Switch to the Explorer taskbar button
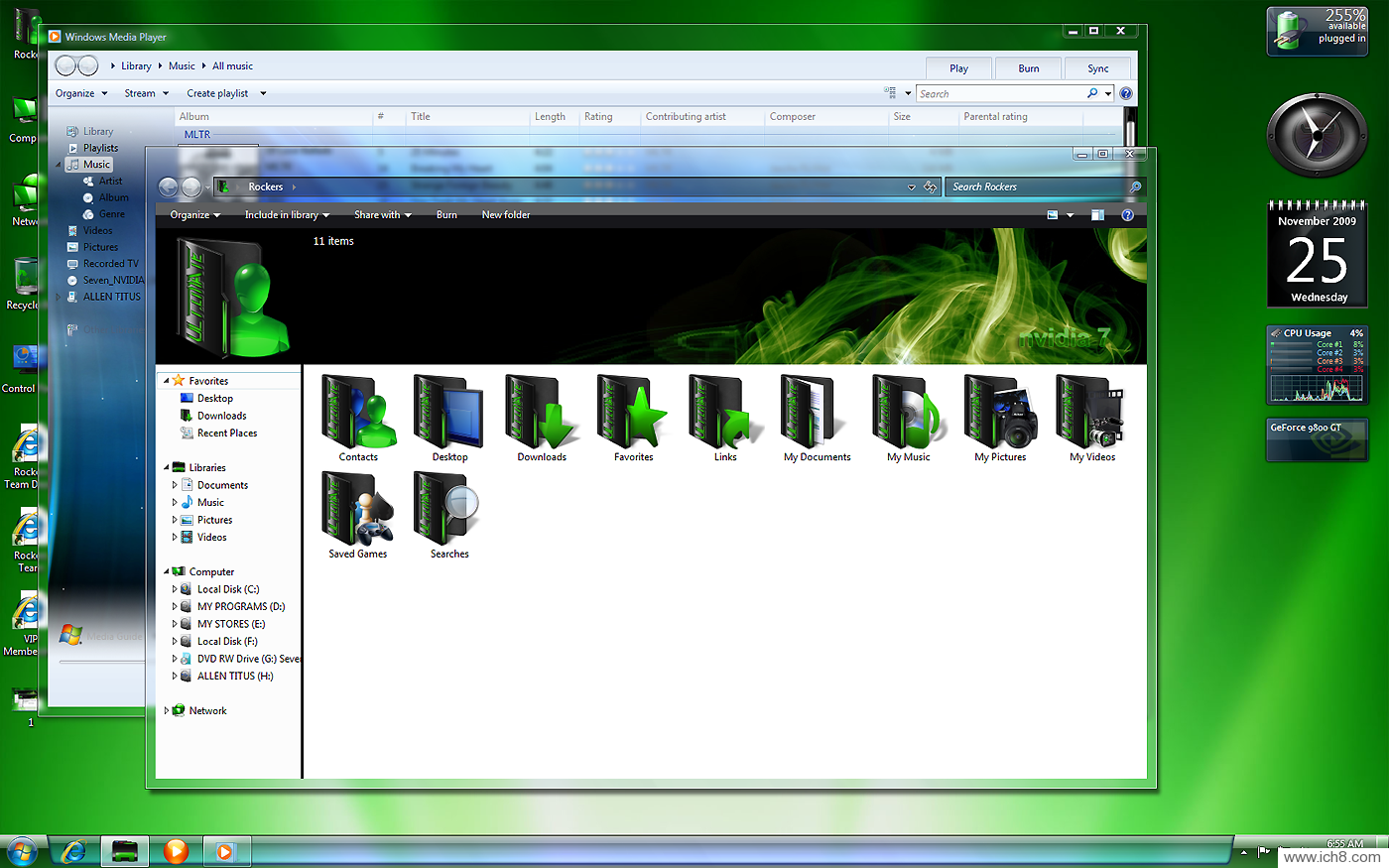This screenshot has width=1389, height=868. (x=124, y=851)
